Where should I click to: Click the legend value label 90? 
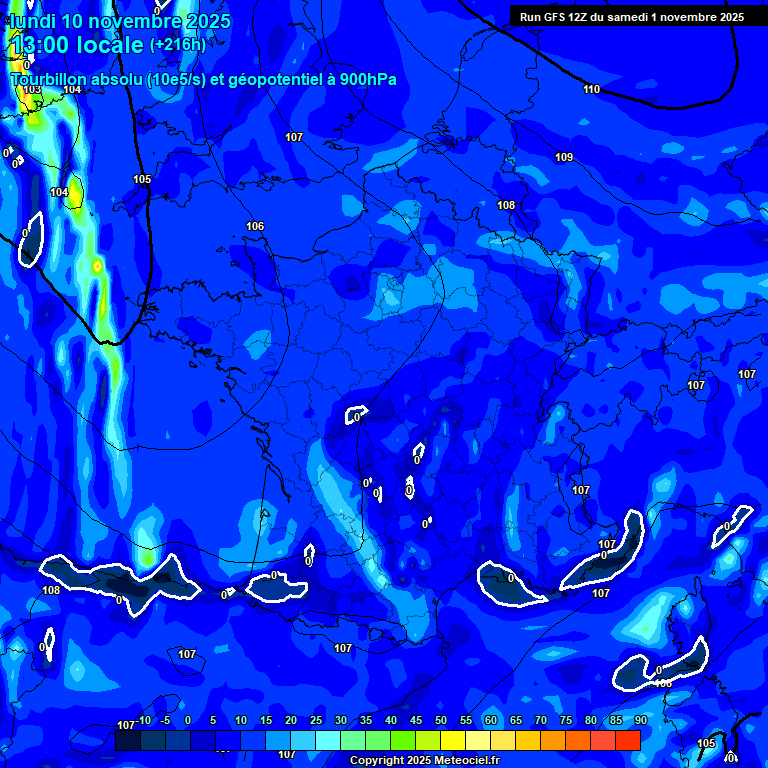point(640,721)
